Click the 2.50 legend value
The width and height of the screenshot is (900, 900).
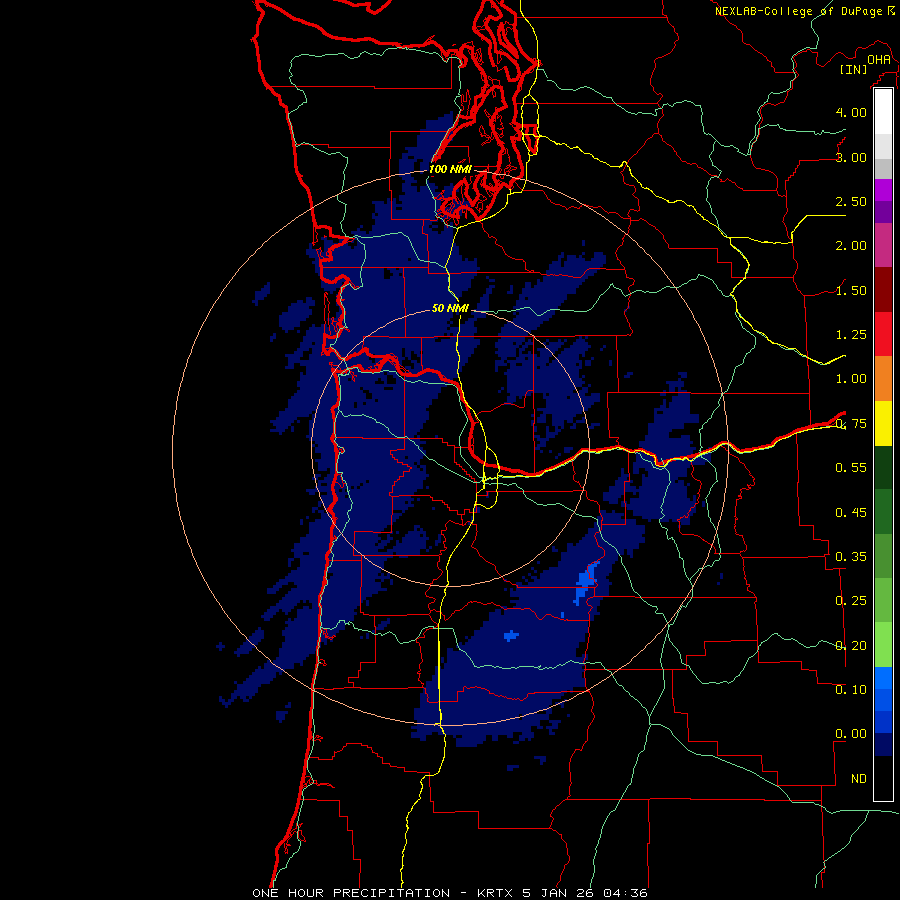[851, 201]
